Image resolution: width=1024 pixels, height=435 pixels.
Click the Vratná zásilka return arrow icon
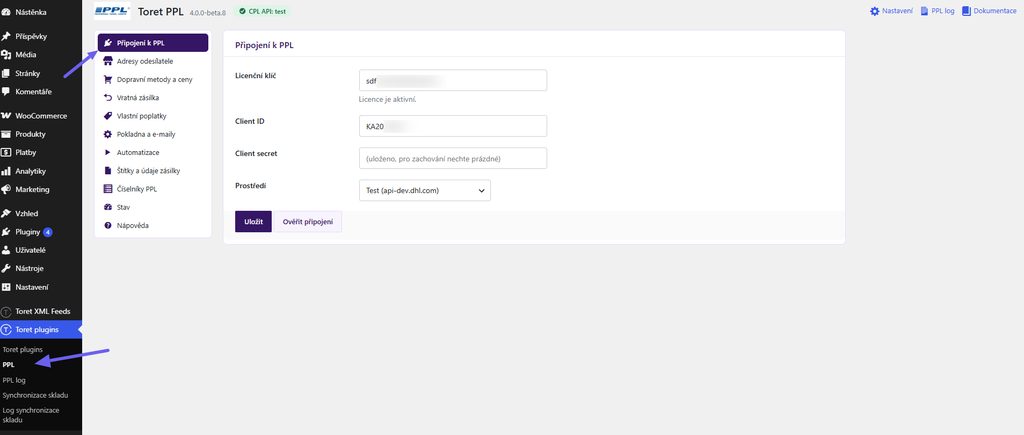click(108, 97)
